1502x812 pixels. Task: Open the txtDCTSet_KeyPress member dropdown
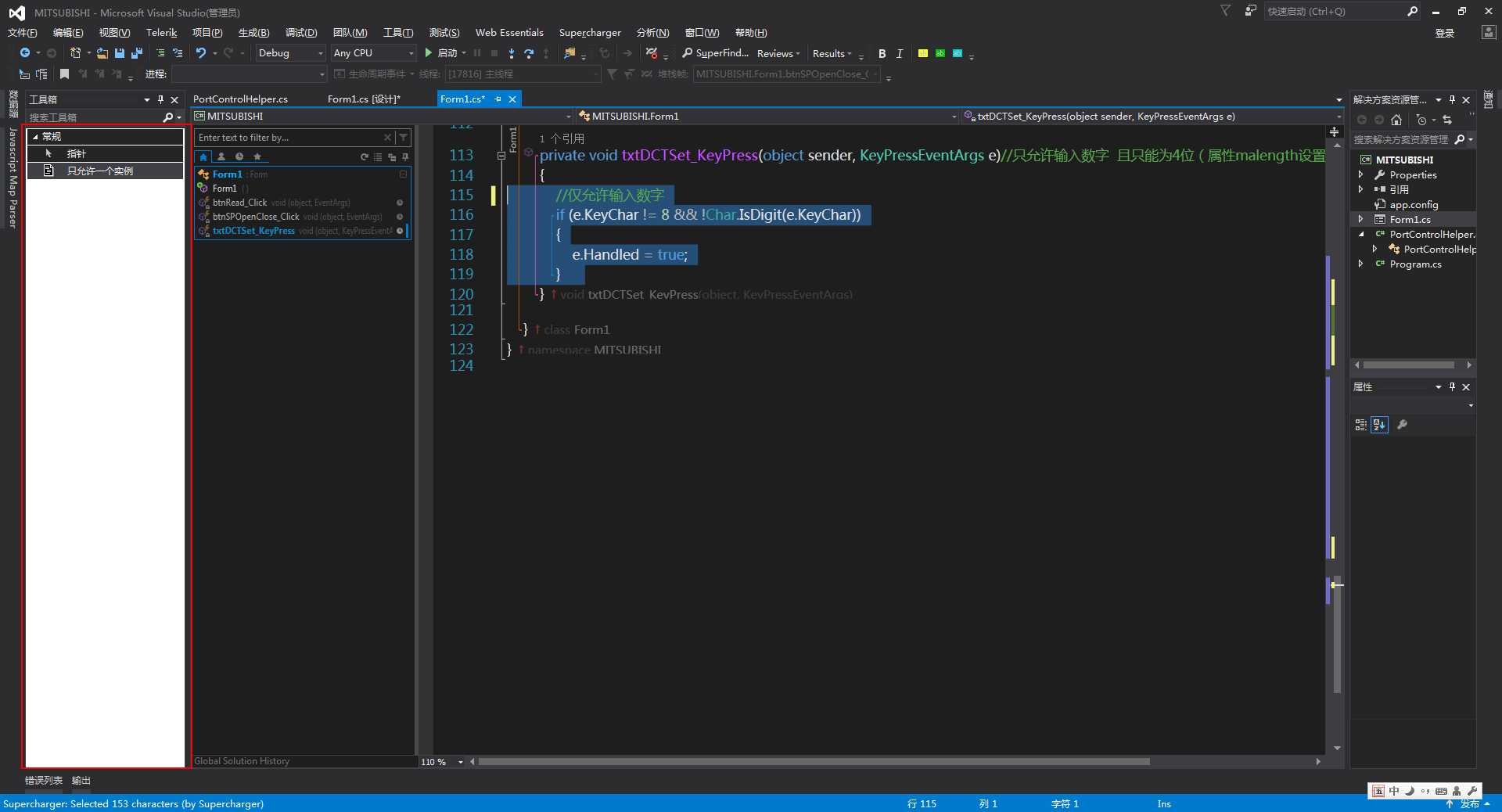click(1152, 117)
